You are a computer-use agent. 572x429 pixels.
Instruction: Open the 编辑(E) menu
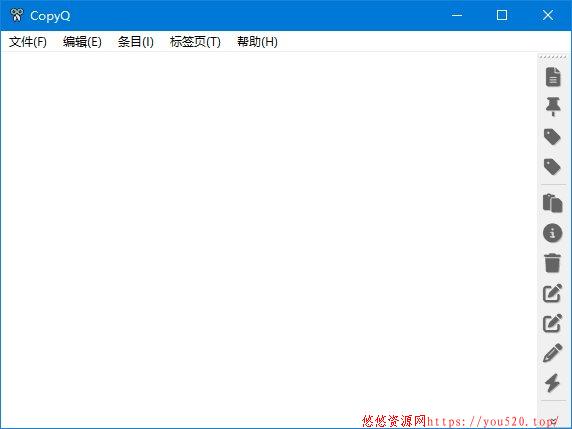pyautogui.click(x=82, y=42)
